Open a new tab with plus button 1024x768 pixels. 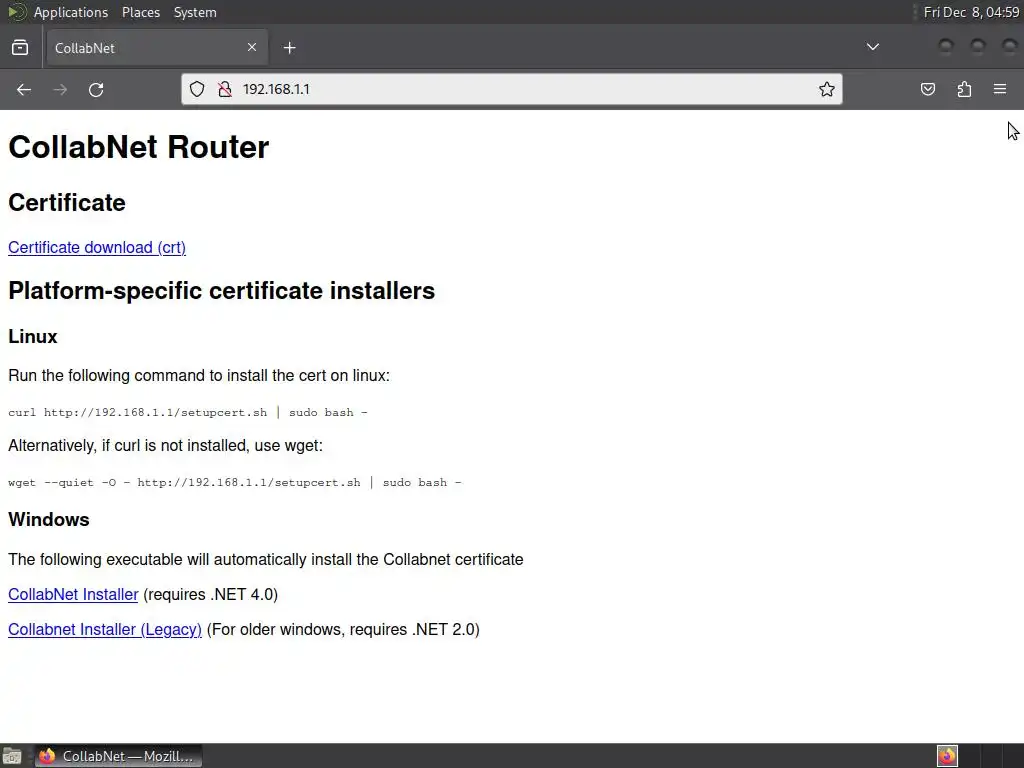click(x=289, y=48)
